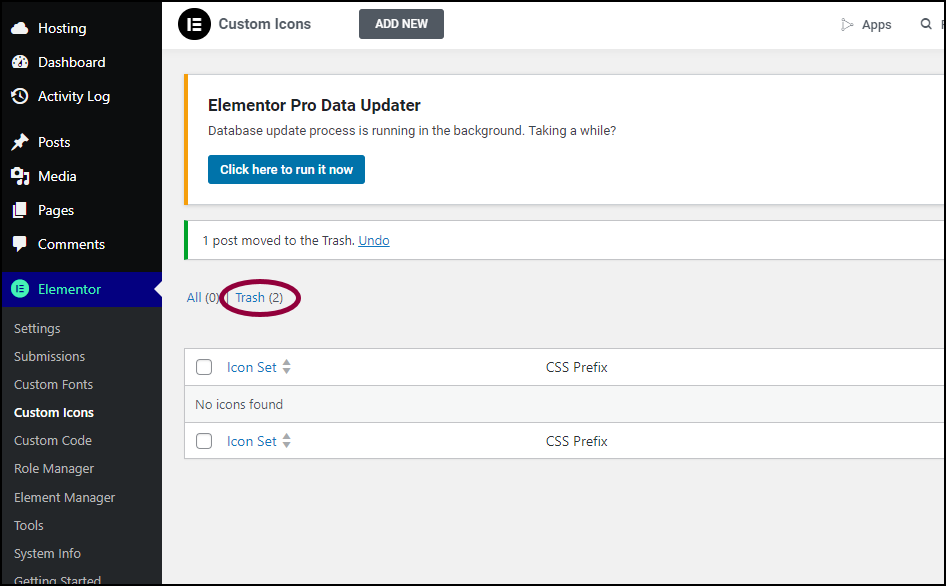Image resolution: width=946 pixels, height=586 pixels.
Task: Show the Trash (2) view
Action: (x=259, y=298)
